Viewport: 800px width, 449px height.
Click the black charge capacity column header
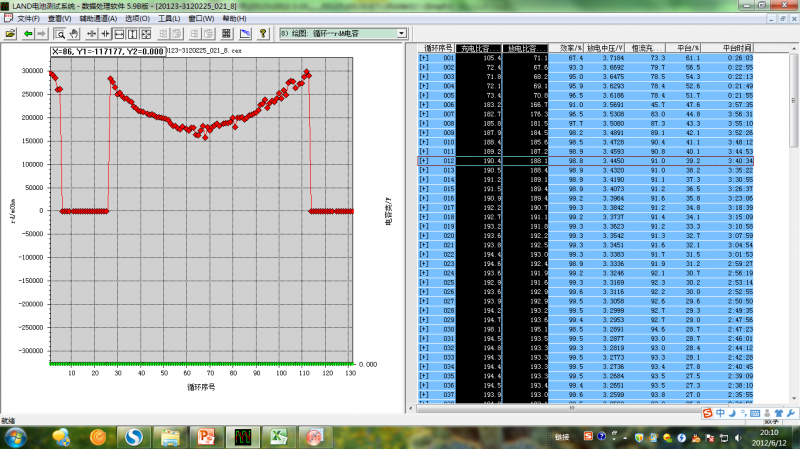[x=479, y=48]
